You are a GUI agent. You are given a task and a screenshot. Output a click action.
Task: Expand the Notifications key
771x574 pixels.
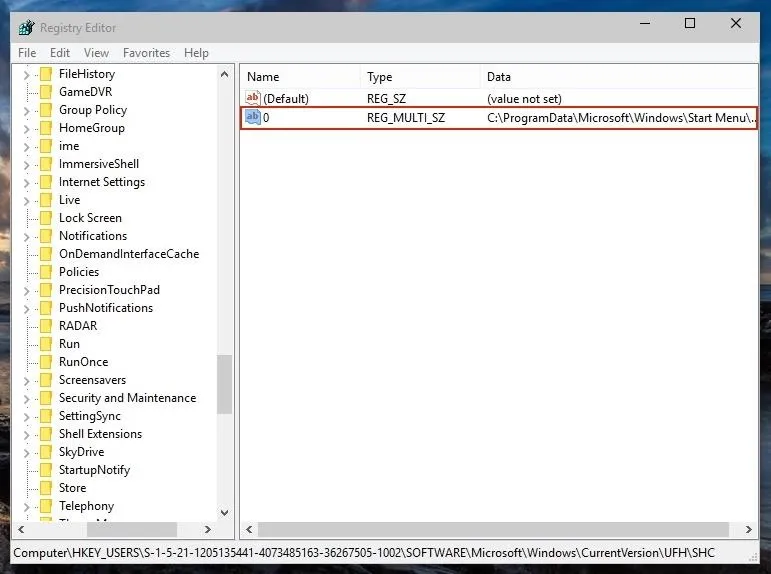[27, 237]
